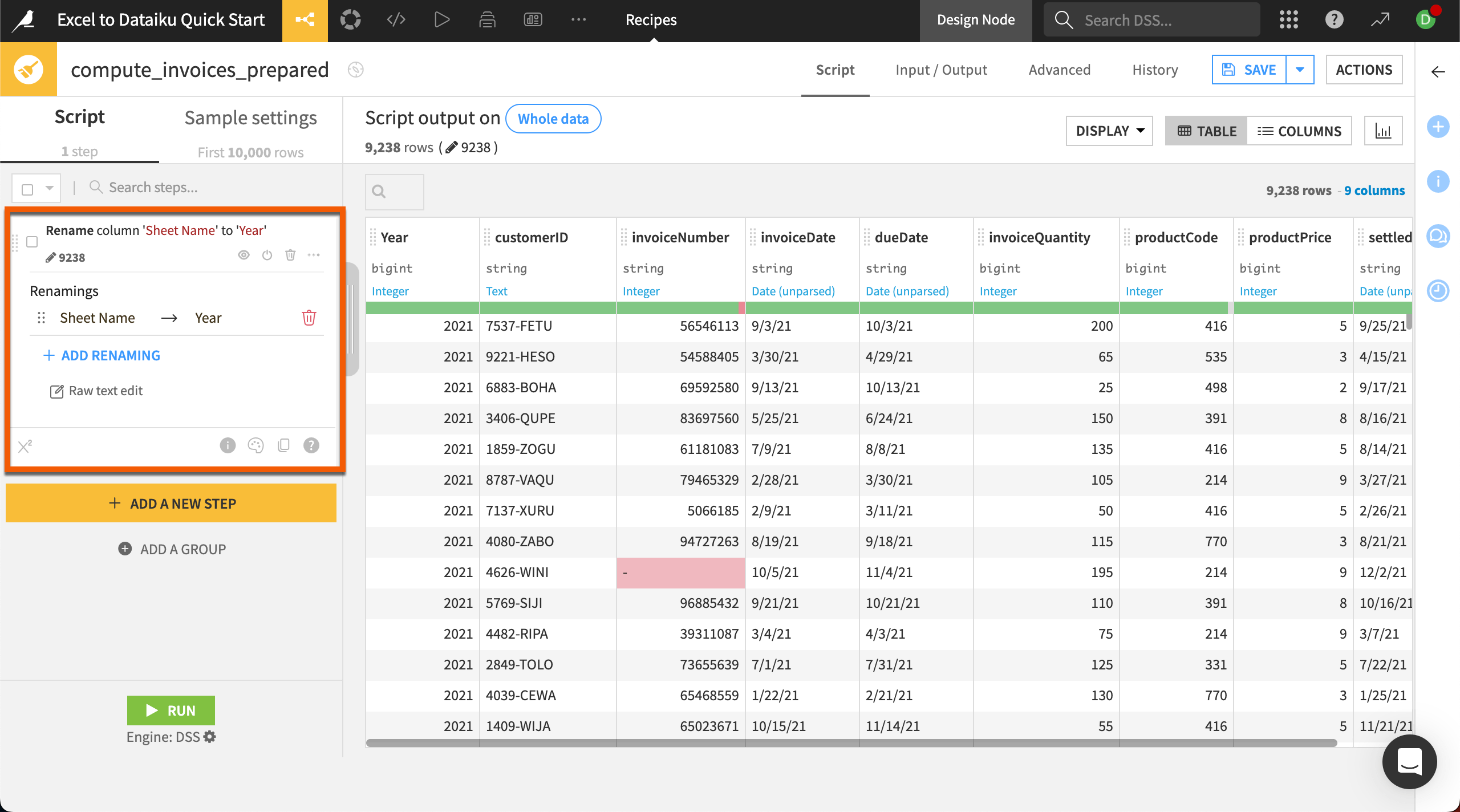Viewport: 1460px width, 812px height.
Task: Click the Search DSS input field
Action: pyautogui.click(x=1152, y=19)
